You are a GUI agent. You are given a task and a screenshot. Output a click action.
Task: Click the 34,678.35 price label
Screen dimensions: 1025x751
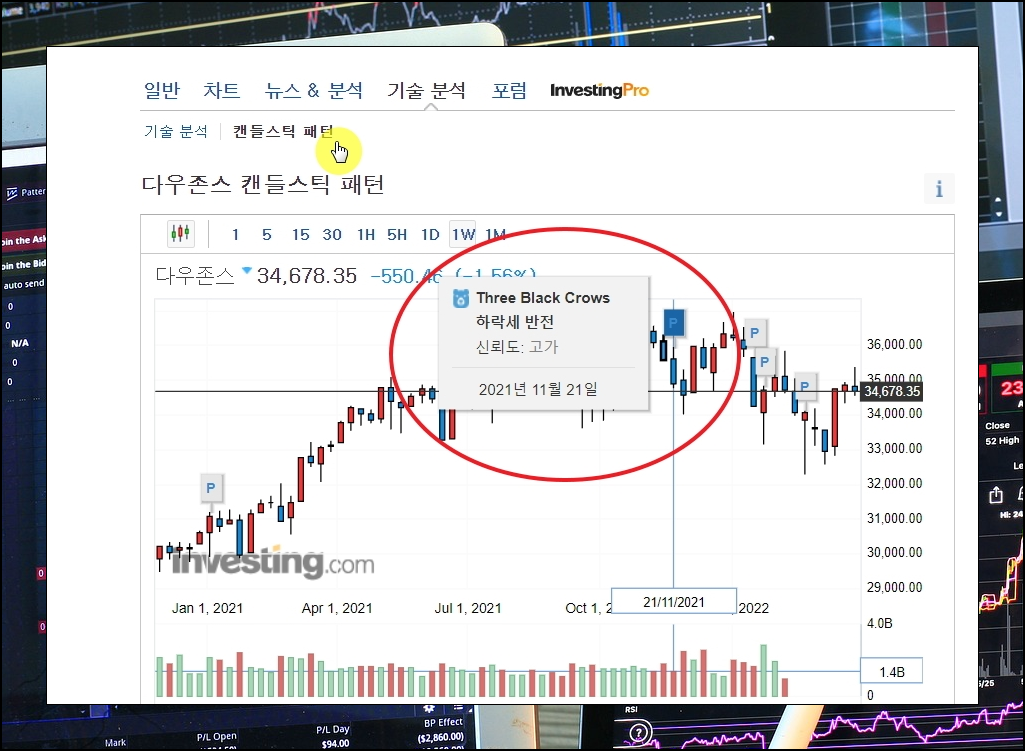click(892, 392)
